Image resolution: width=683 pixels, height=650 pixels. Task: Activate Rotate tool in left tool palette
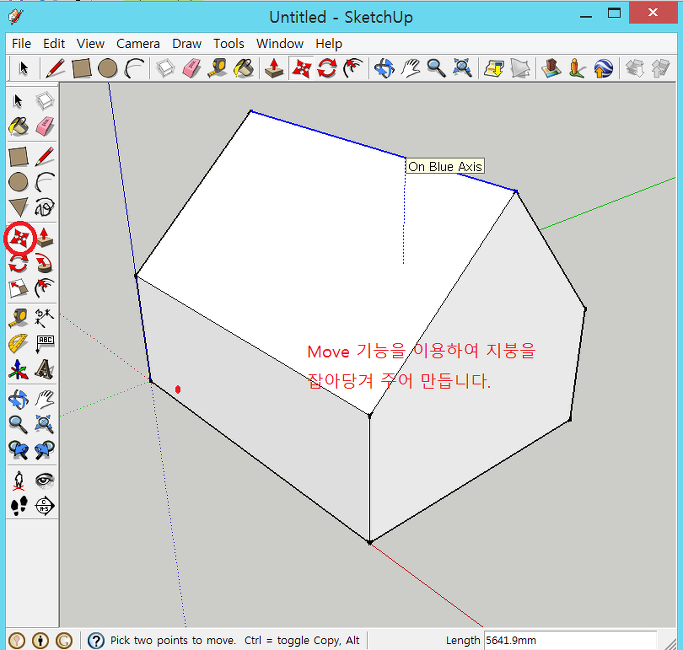coord(18,264)
